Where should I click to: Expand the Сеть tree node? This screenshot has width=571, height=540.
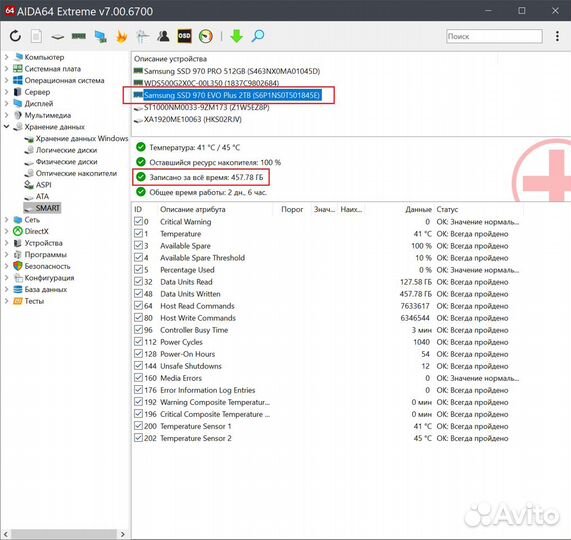[6, 220]
